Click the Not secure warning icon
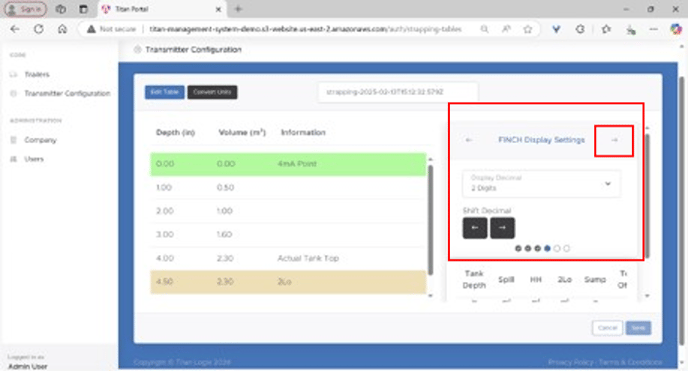Viewport: 688px width, 371px height. point(91,29)
